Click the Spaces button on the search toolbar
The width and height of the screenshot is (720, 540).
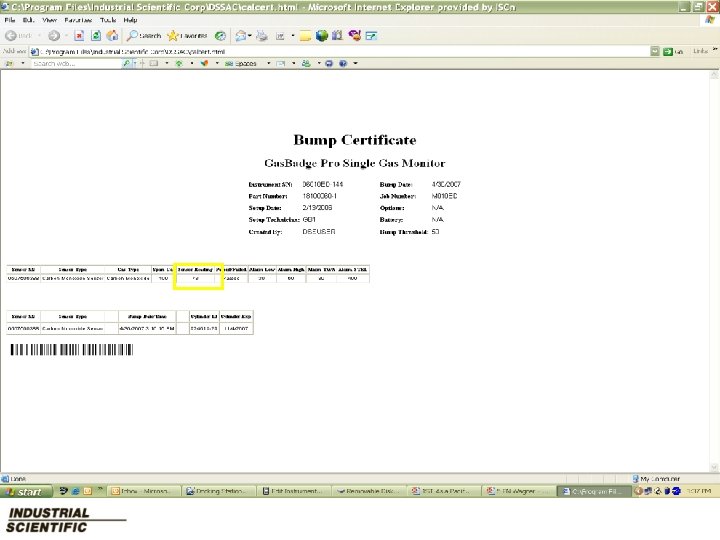(241, 63)
